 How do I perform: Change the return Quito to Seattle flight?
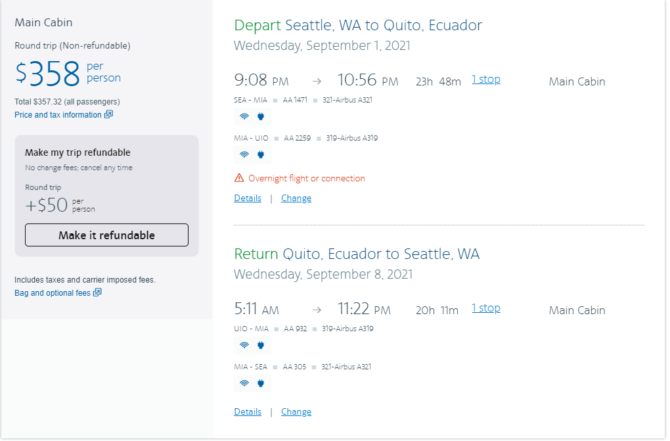click(x=296, y=412)
